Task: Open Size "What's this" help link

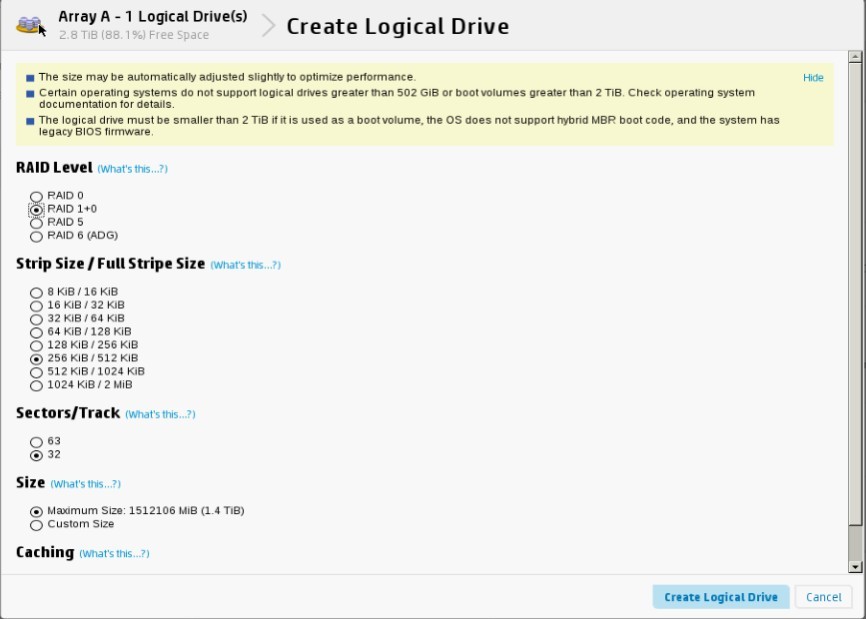Action: click(85, 484)
